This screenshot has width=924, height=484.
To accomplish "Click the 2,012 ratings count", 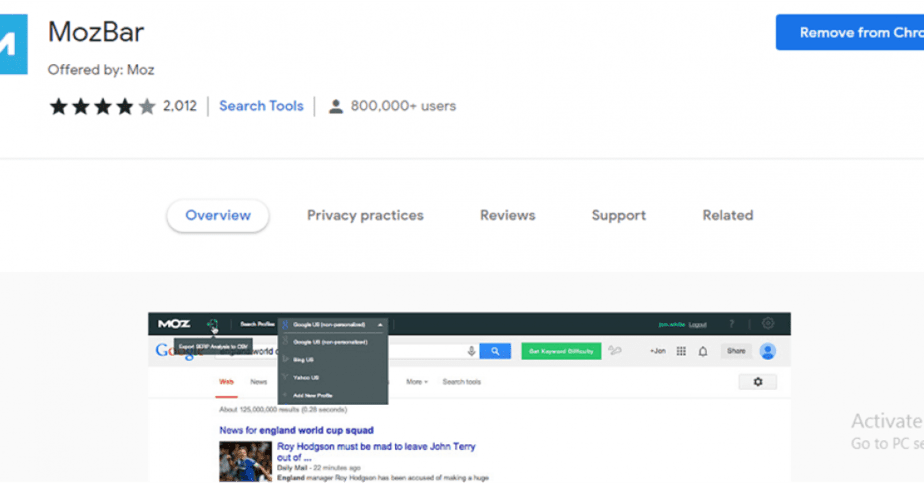I will (180, 106).
